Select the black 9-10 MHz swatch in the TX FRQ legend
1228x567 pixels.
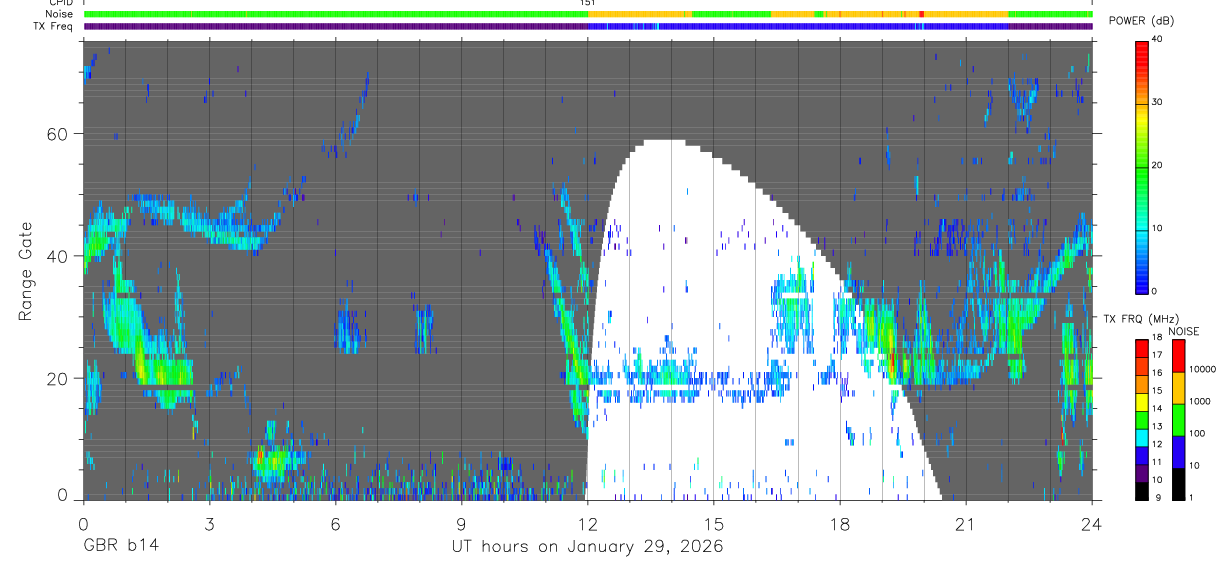point(1143,491)
